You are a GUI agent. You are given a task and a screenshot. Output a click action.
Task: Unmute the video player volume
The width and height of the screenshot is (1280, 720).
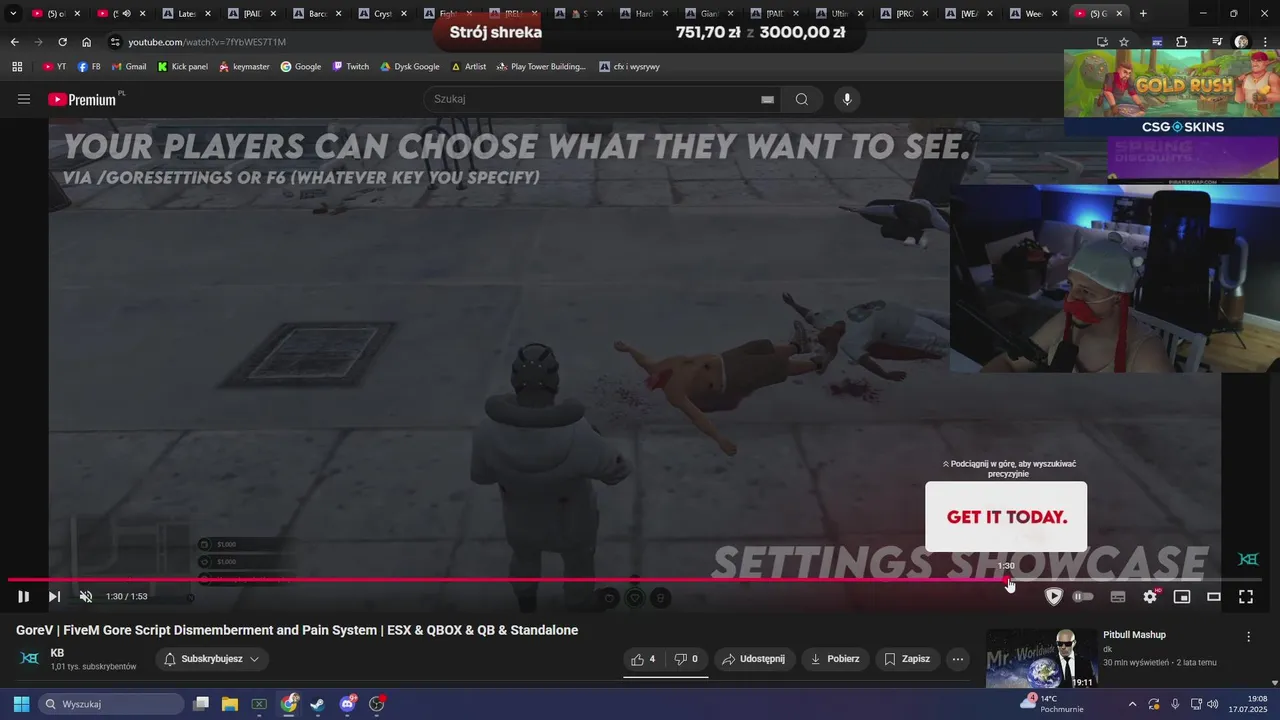coord(86,597)
